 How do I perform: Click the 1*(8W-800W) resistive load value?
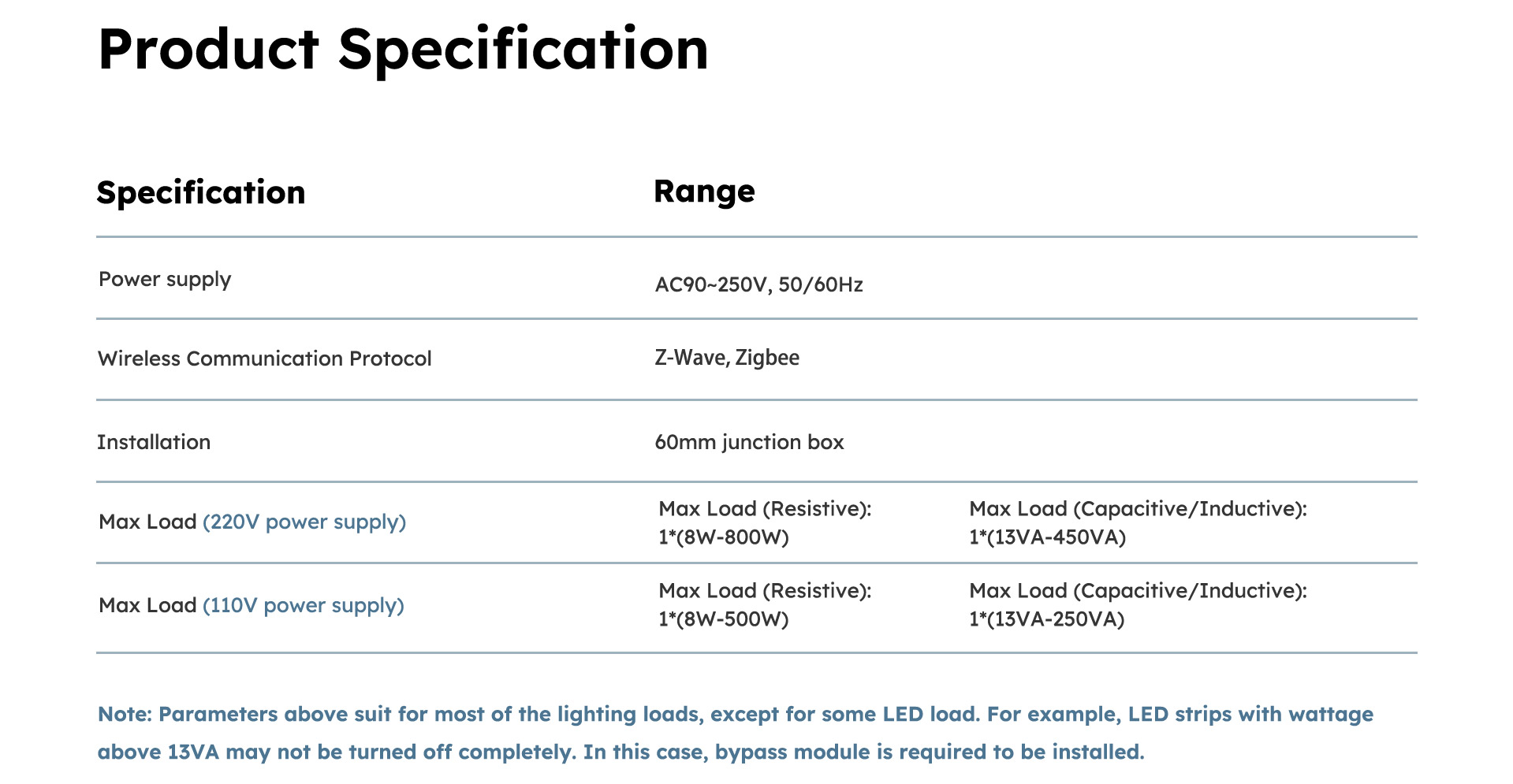click(724, 537)
